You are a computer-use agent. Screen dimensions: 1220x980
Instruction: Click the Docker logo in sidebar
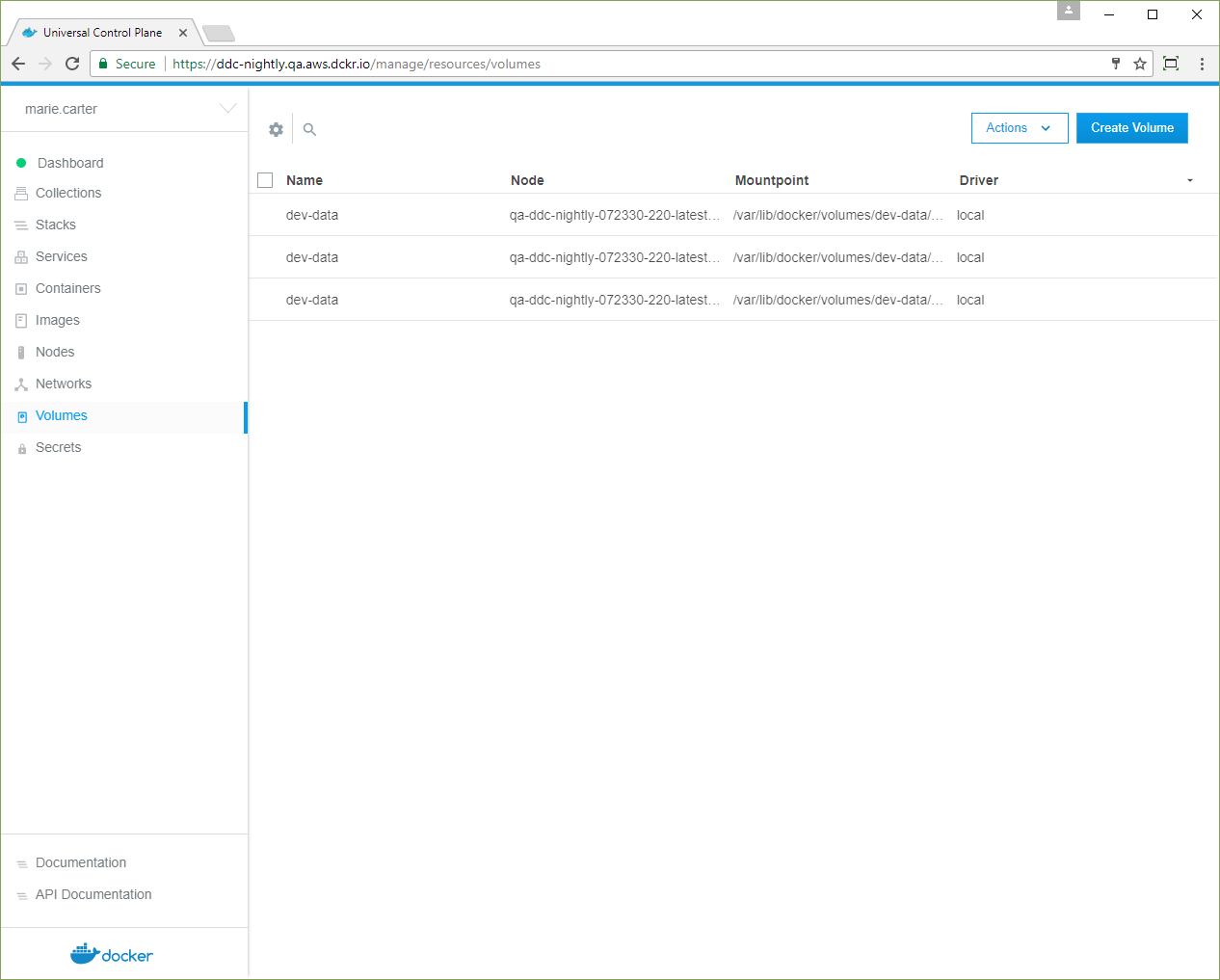point(112,954)
